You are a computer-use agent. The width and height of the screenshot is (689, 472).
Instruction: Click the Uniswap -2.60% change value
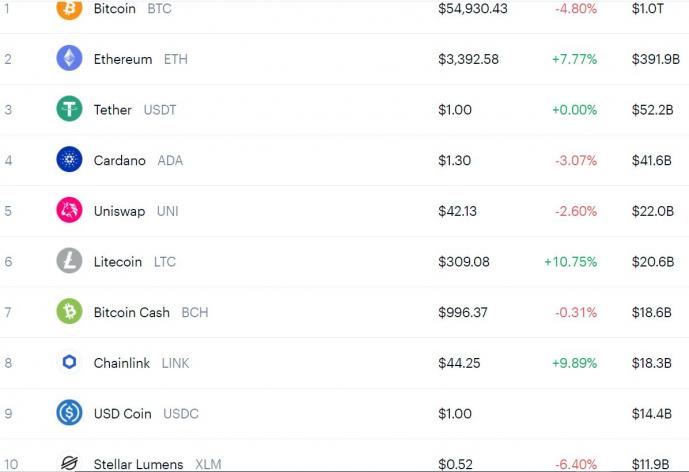(x=576, y=211)
